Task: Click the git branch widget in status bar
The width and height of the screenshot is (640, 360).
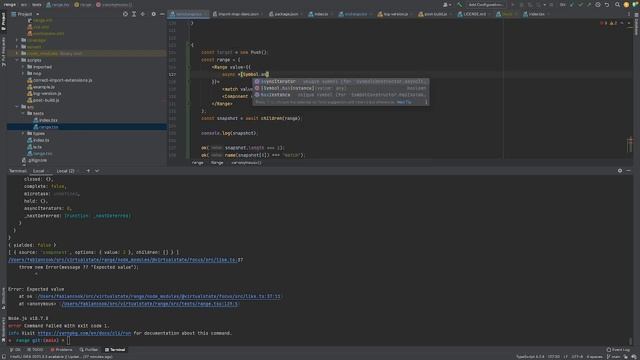Action: click(613, 357)
